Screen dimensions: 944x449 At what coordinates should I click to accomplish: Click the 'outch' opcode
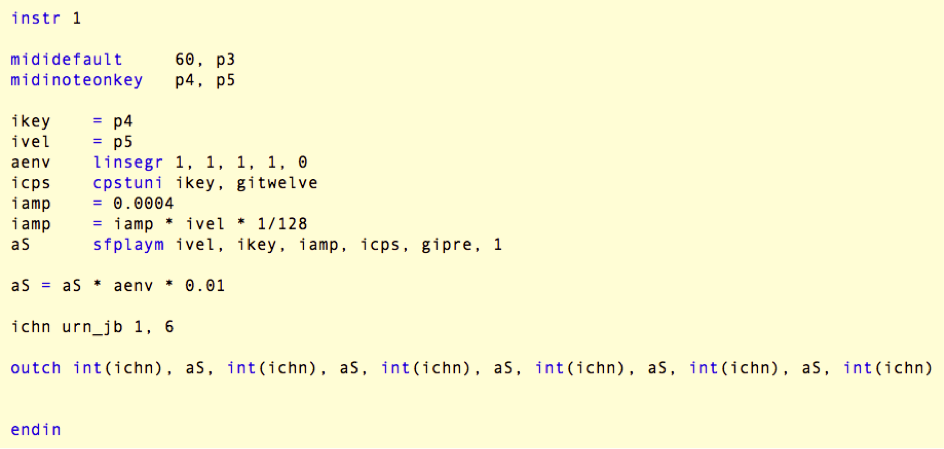pos(36,368)
